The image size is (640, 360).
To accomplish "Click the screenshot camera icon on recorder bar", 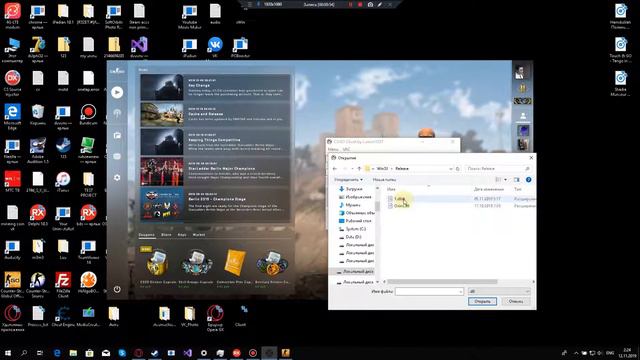I will (370, 4).
